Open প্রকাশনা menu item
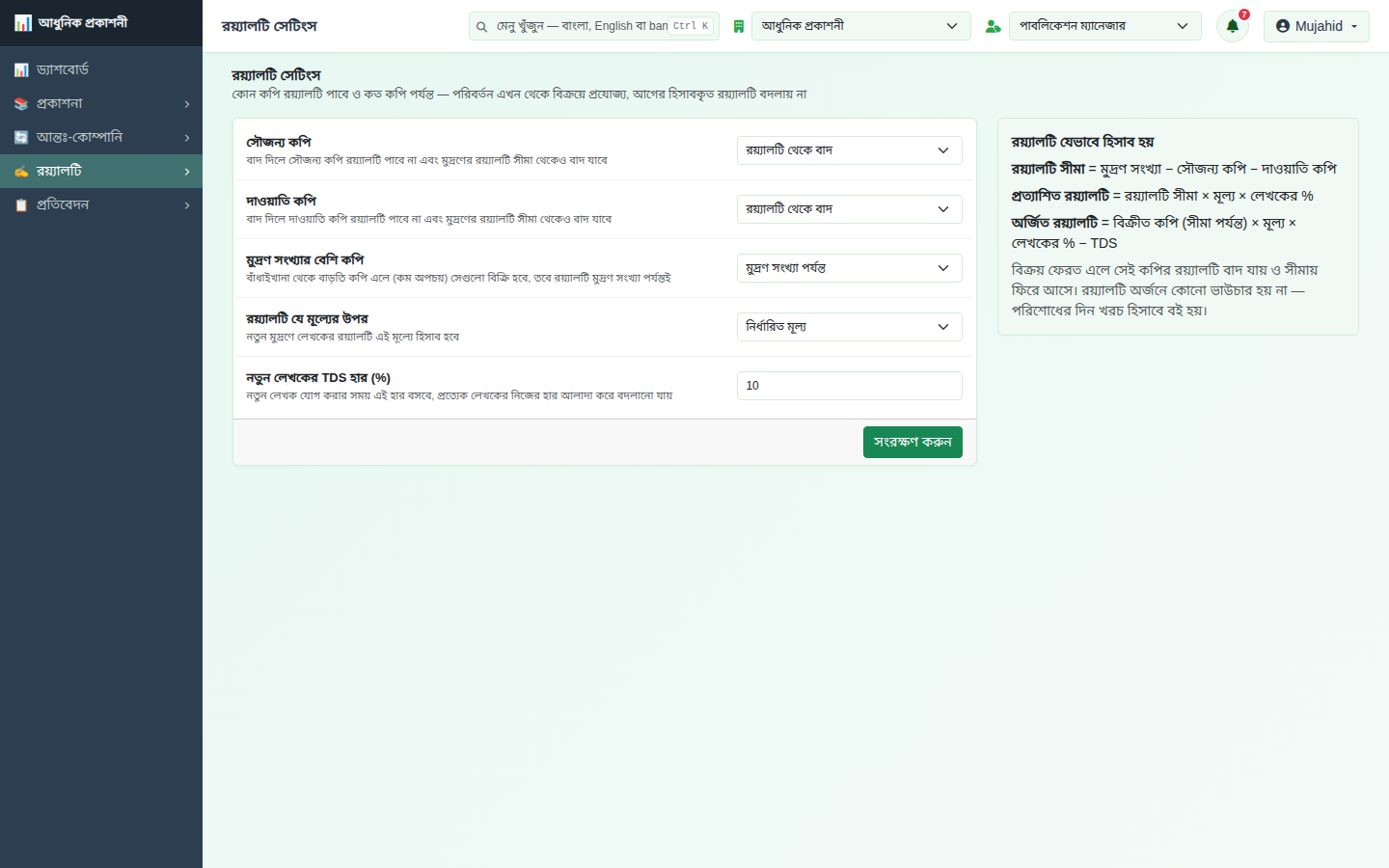 click(x=101, y=104)
